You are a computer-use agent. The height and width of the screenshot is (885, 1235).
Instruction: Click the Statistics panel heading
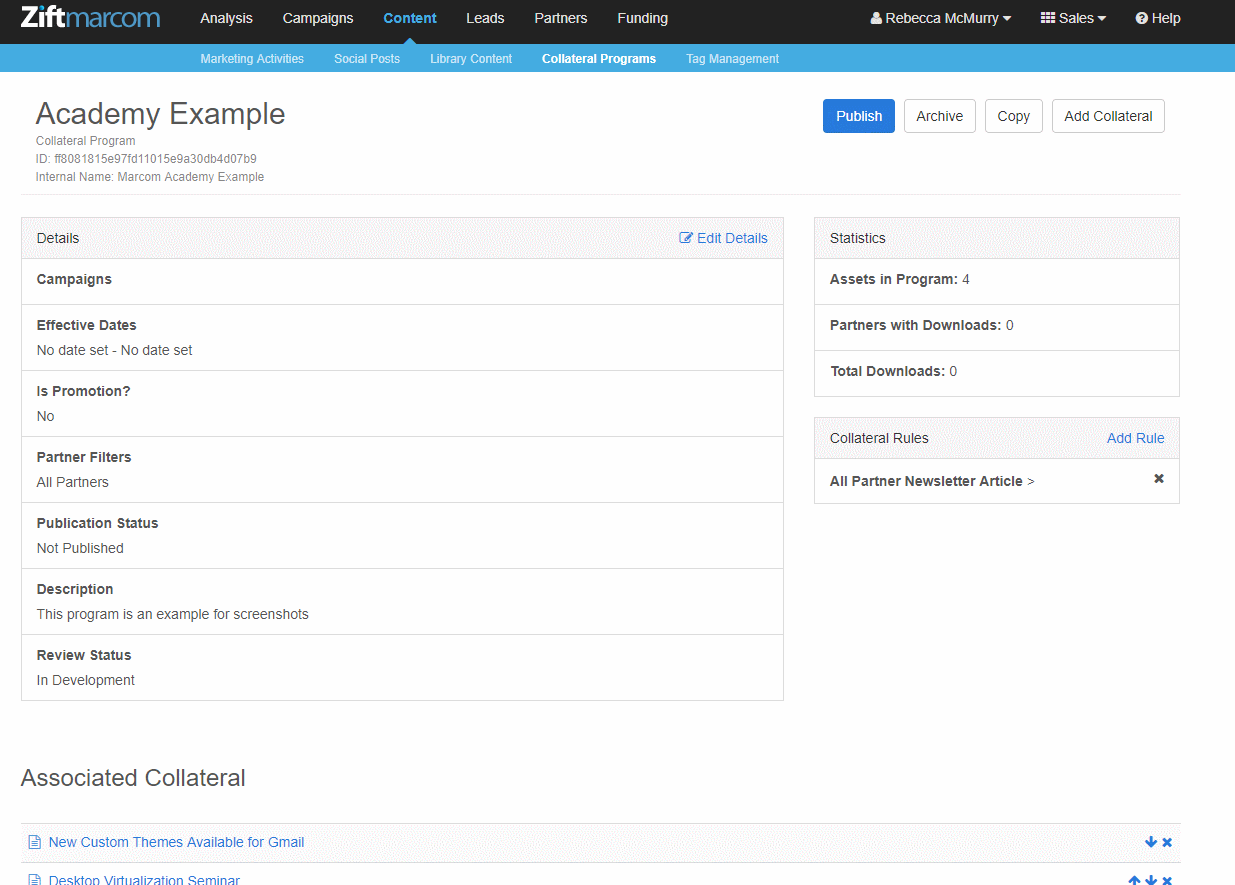click(858, 238)
